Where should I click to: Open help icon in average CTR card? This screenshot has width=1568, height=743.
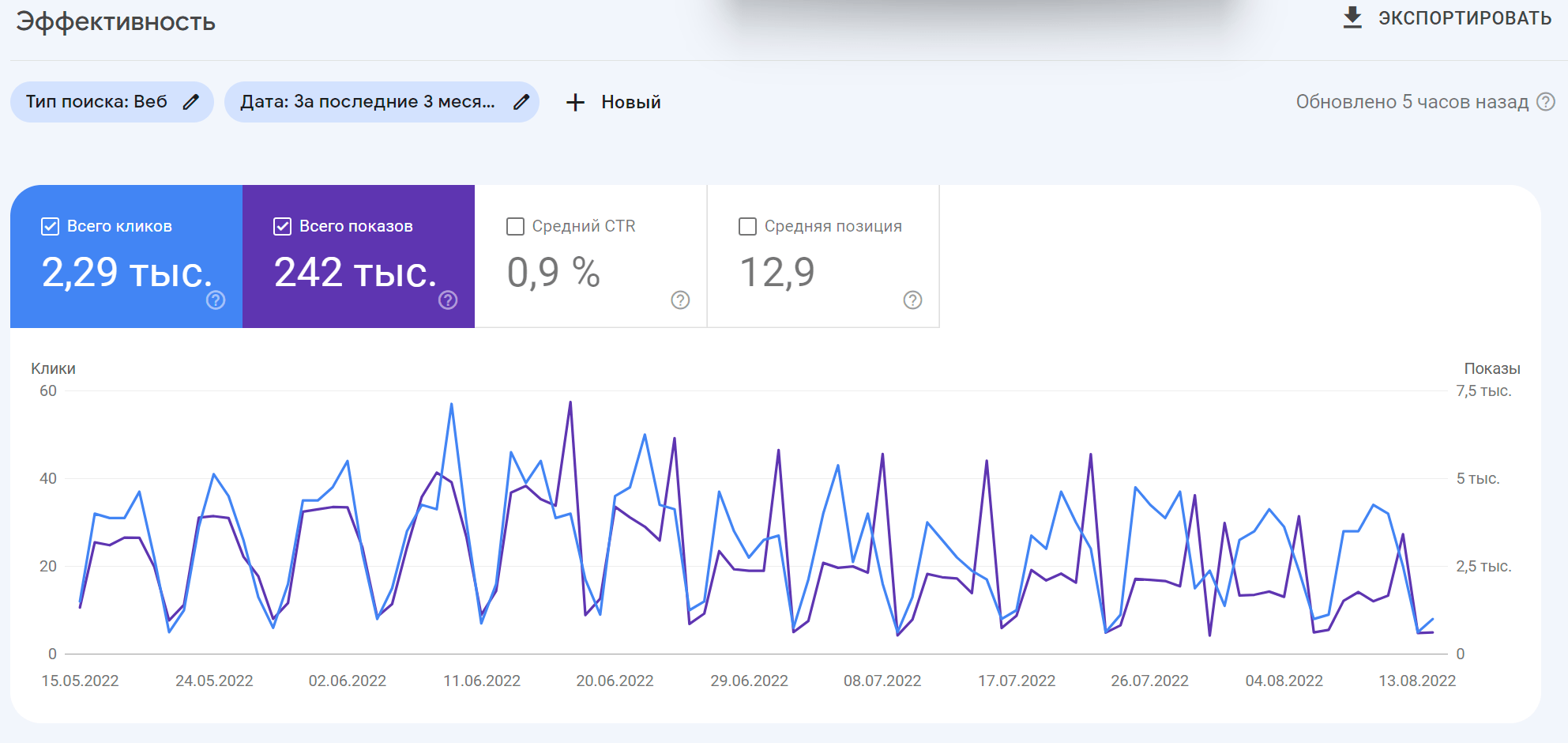pos(680,300)
